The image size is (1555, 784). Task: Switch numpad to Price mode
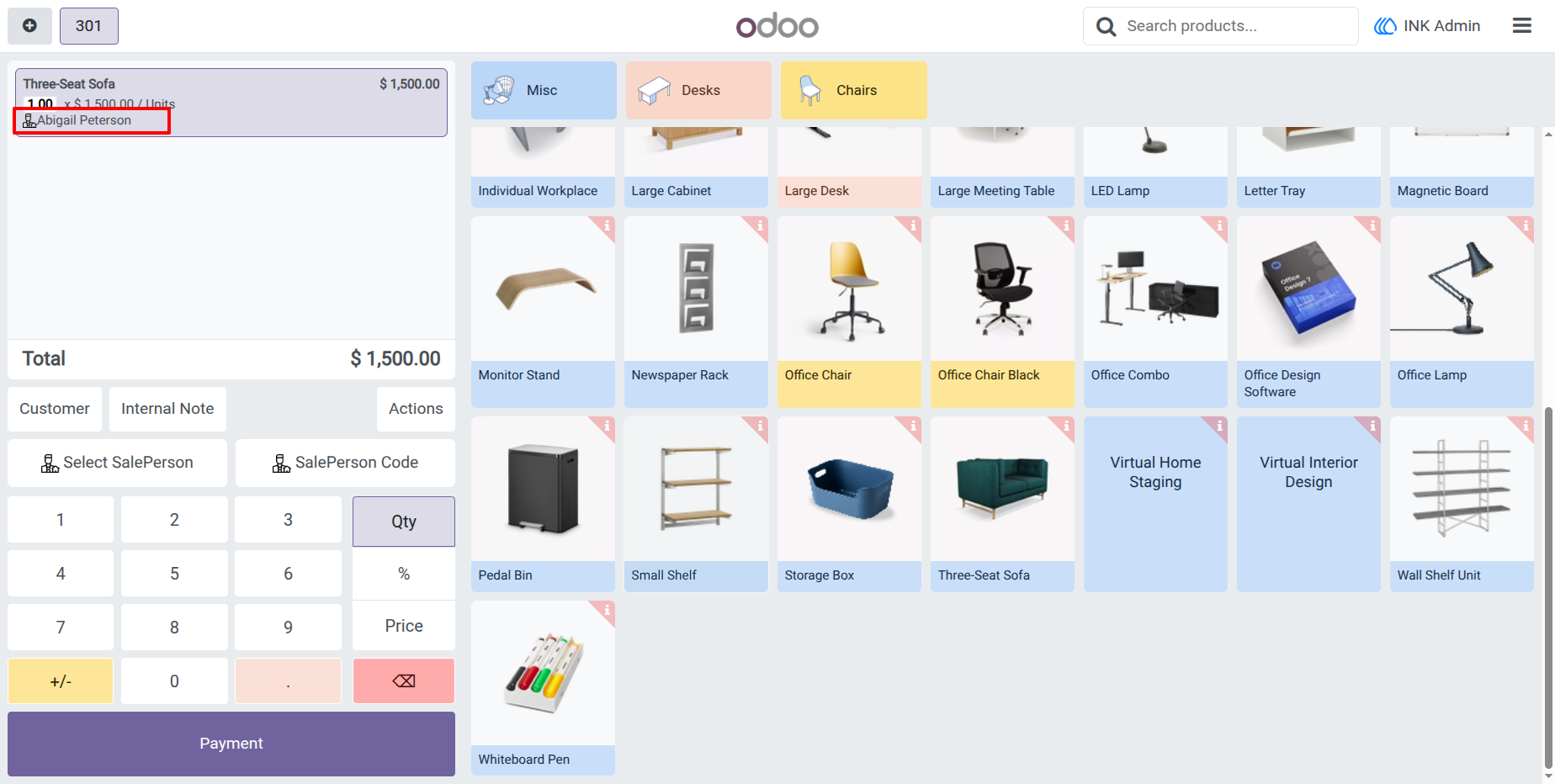click(x=404, y=626)
